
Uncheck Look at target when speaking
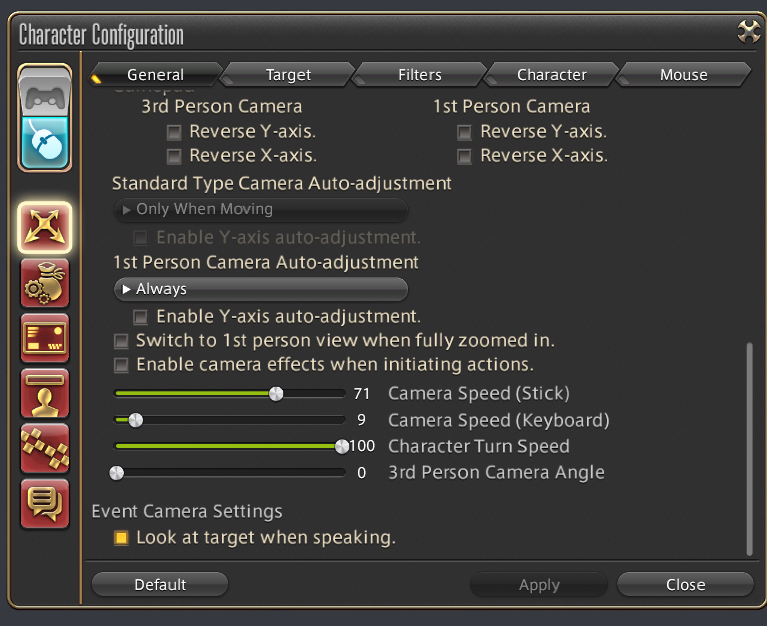[x=121, y=538]
